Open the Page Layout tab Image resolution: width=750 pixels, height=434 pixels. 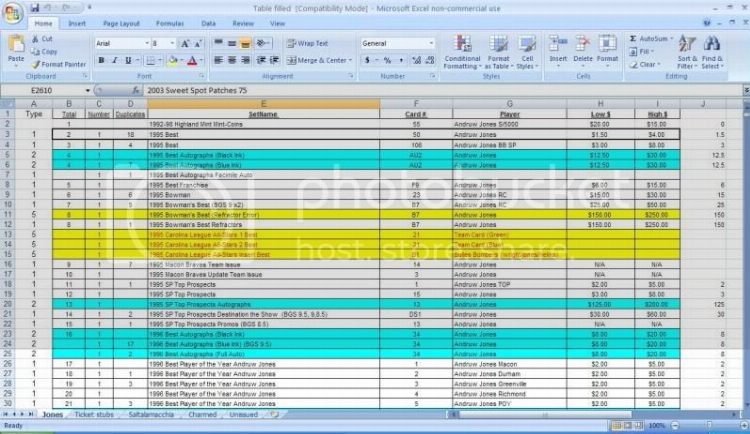pyautogui.click(x=121, y=23)
